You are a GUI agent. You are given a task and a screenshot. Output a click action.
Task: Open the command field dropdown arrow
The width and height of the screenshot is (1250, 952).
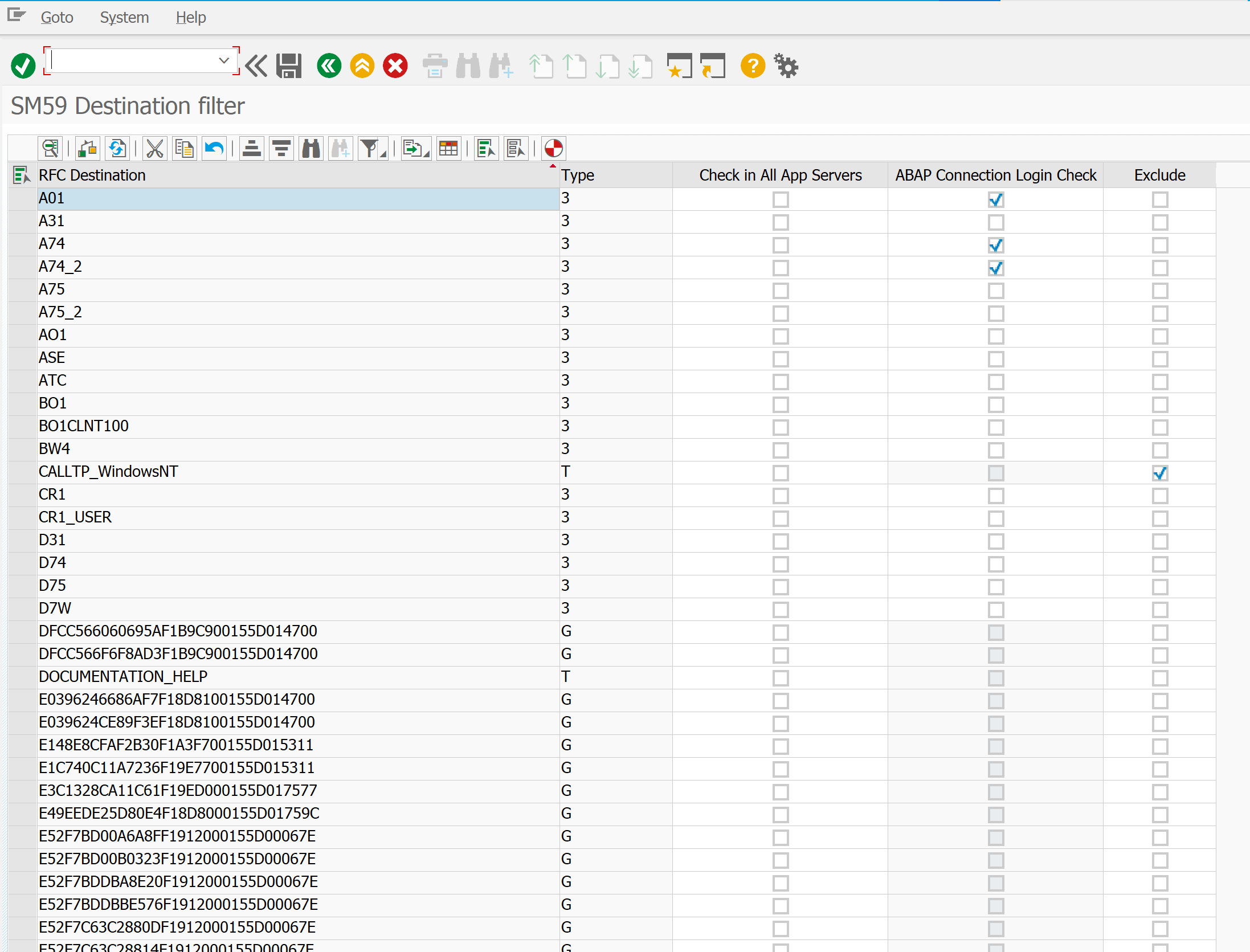tap(224, 60)
